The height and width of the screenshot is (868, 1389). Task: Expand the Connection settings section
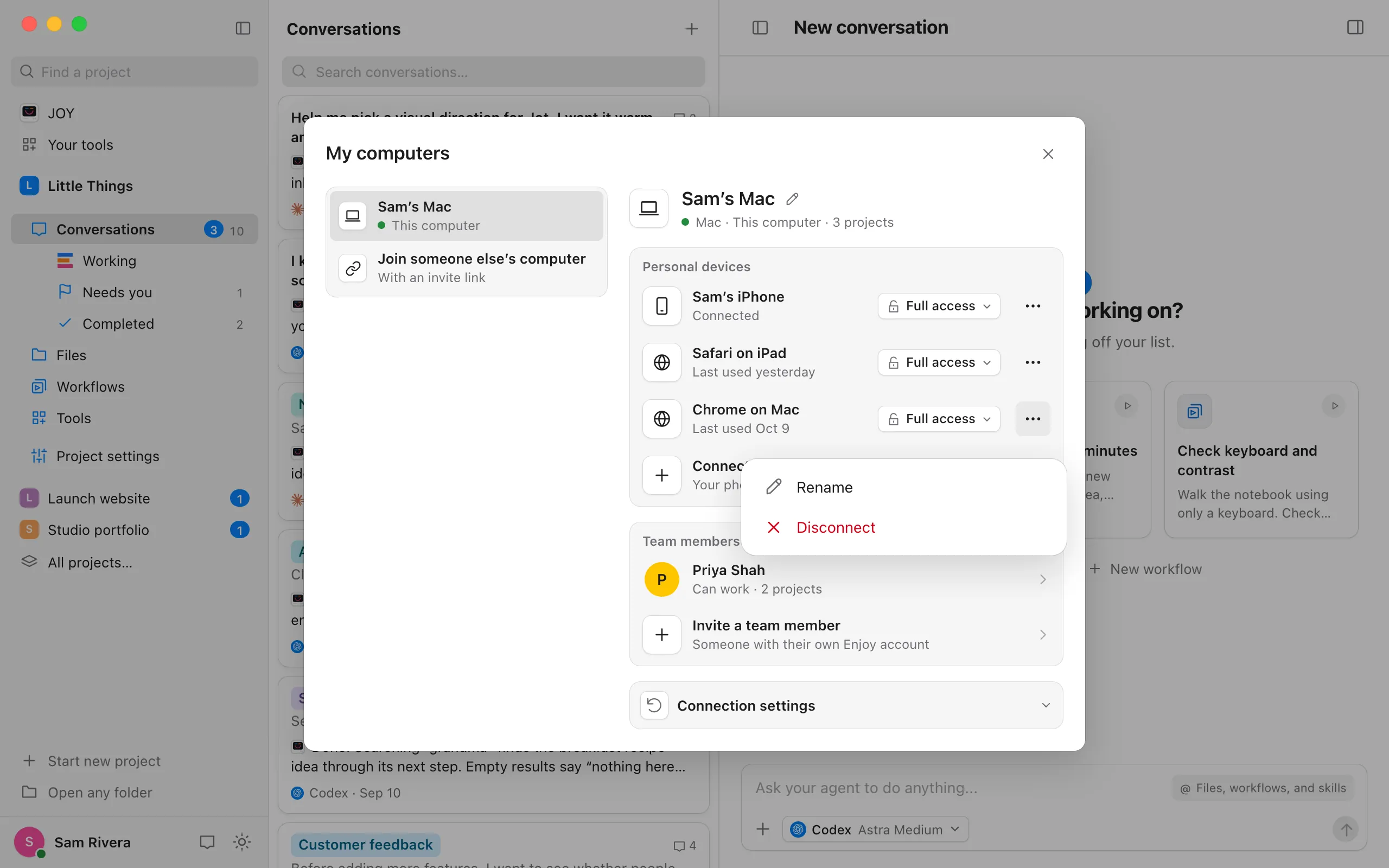click(846, 706)
